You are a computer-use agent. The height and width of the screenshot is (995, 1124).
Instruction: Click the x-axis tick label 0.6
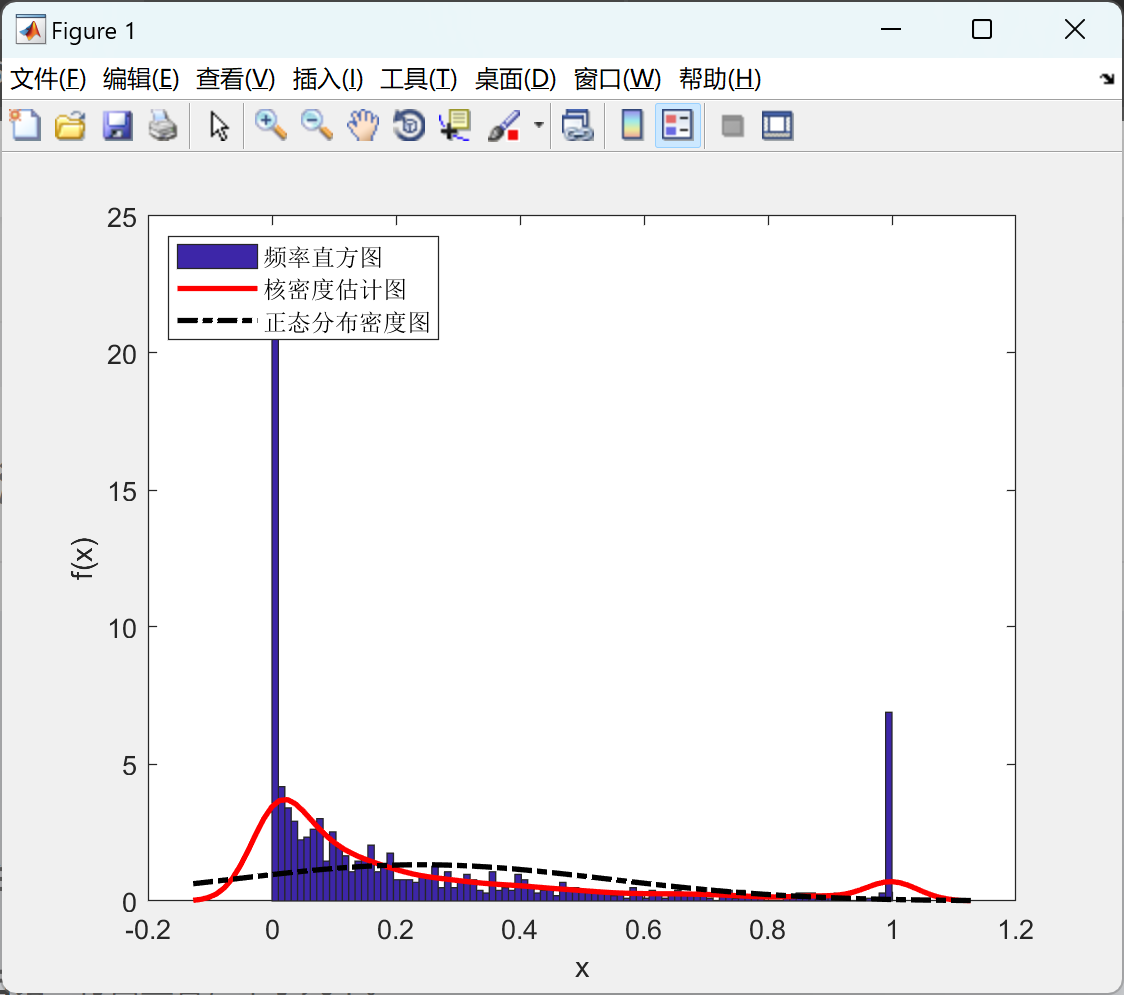[x=643, y=930]
